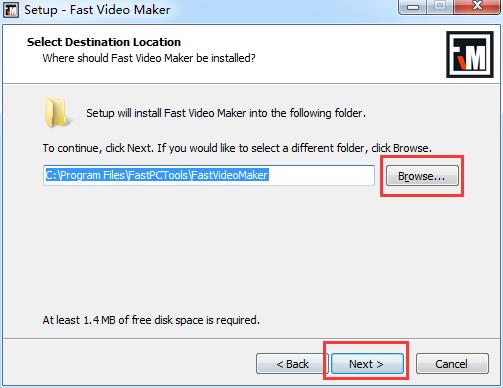Screen dimensions: 503x388
Task: Click the 'Select Destination Location' heading
Action: [x=104, y=42]
